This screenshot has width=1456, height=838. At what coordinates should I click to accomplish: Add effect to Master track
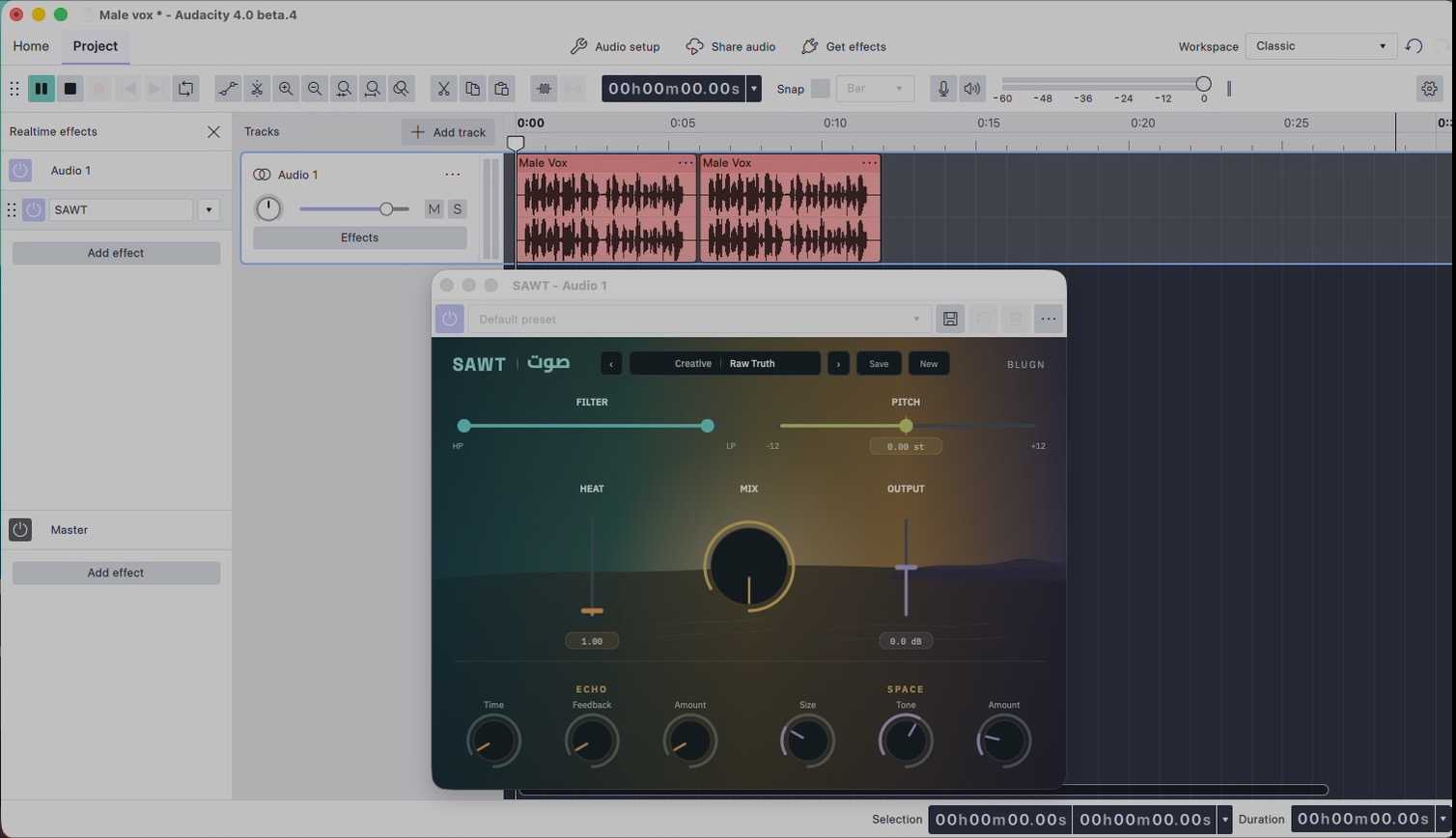[116, 573]
